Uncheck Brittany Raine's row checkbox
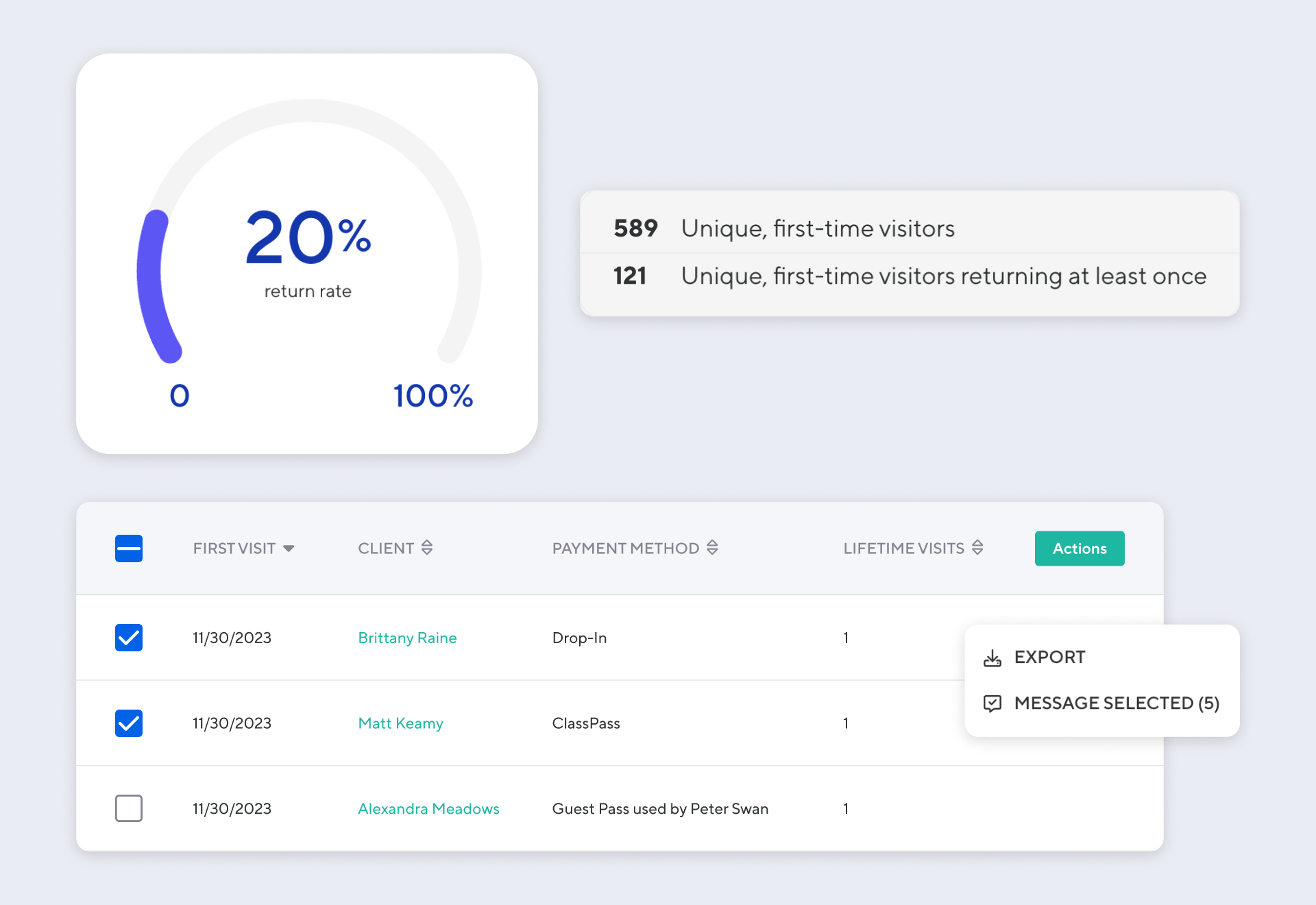1316x905 pixels. [x=128, y=638]
